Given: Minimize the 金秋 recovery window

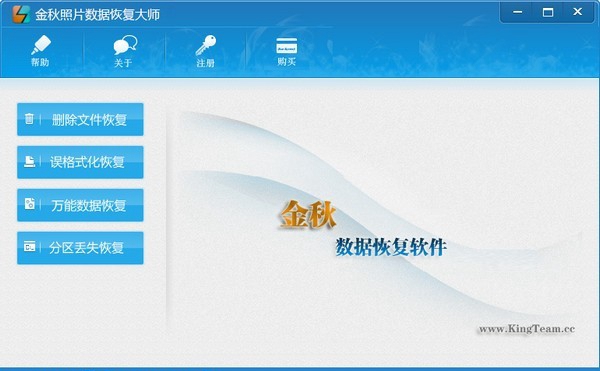Looking at the screenshot, I should pyautogui.click(x=517, y=12).
